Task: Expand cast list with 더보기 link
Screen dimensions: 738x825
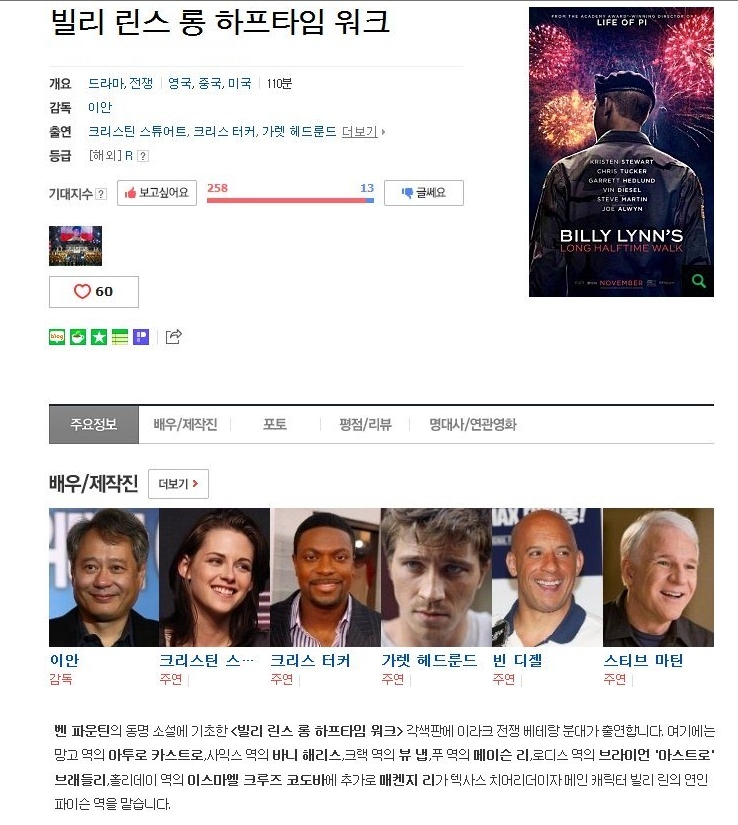Action: point(363,132)
